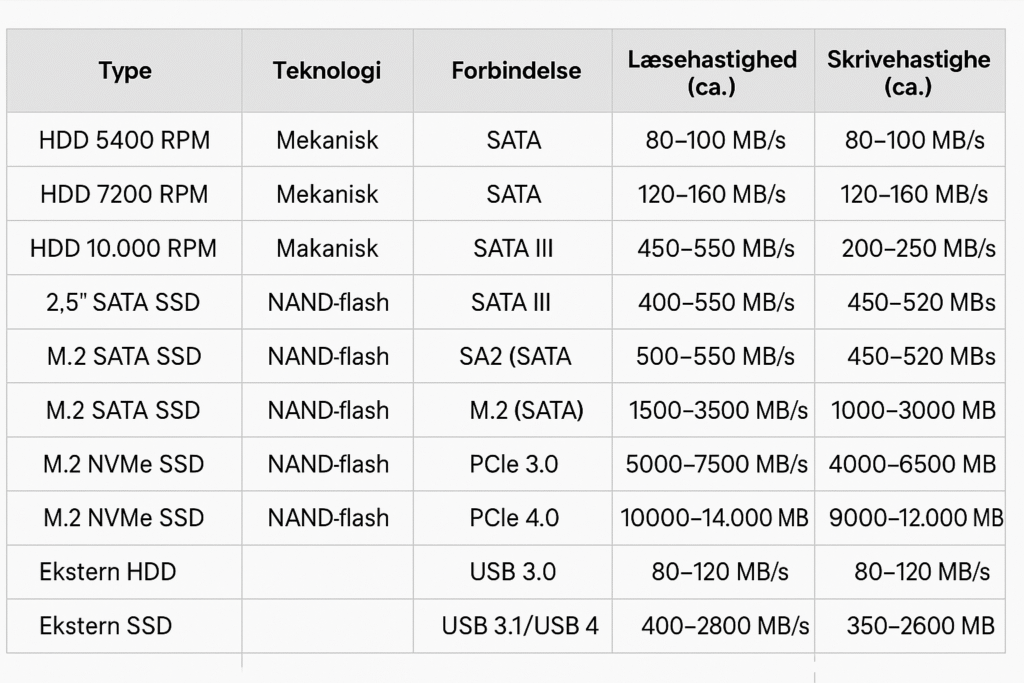
Task: Select the 350–2600 MB write speed cell
Action: click(x=920, y=626)
